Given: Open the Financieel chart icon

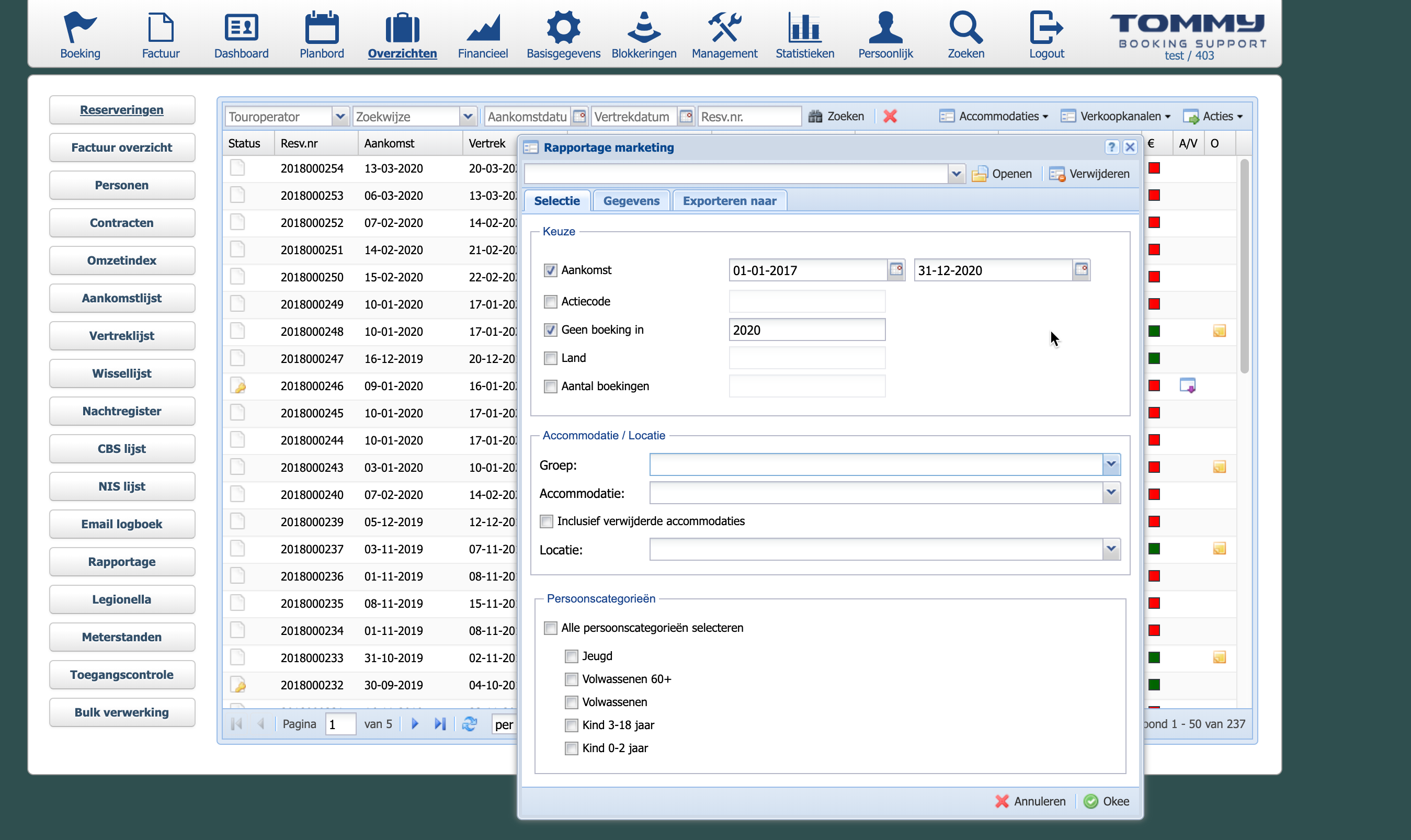Looking at the screenshot, I should click(x=483, y=27).
